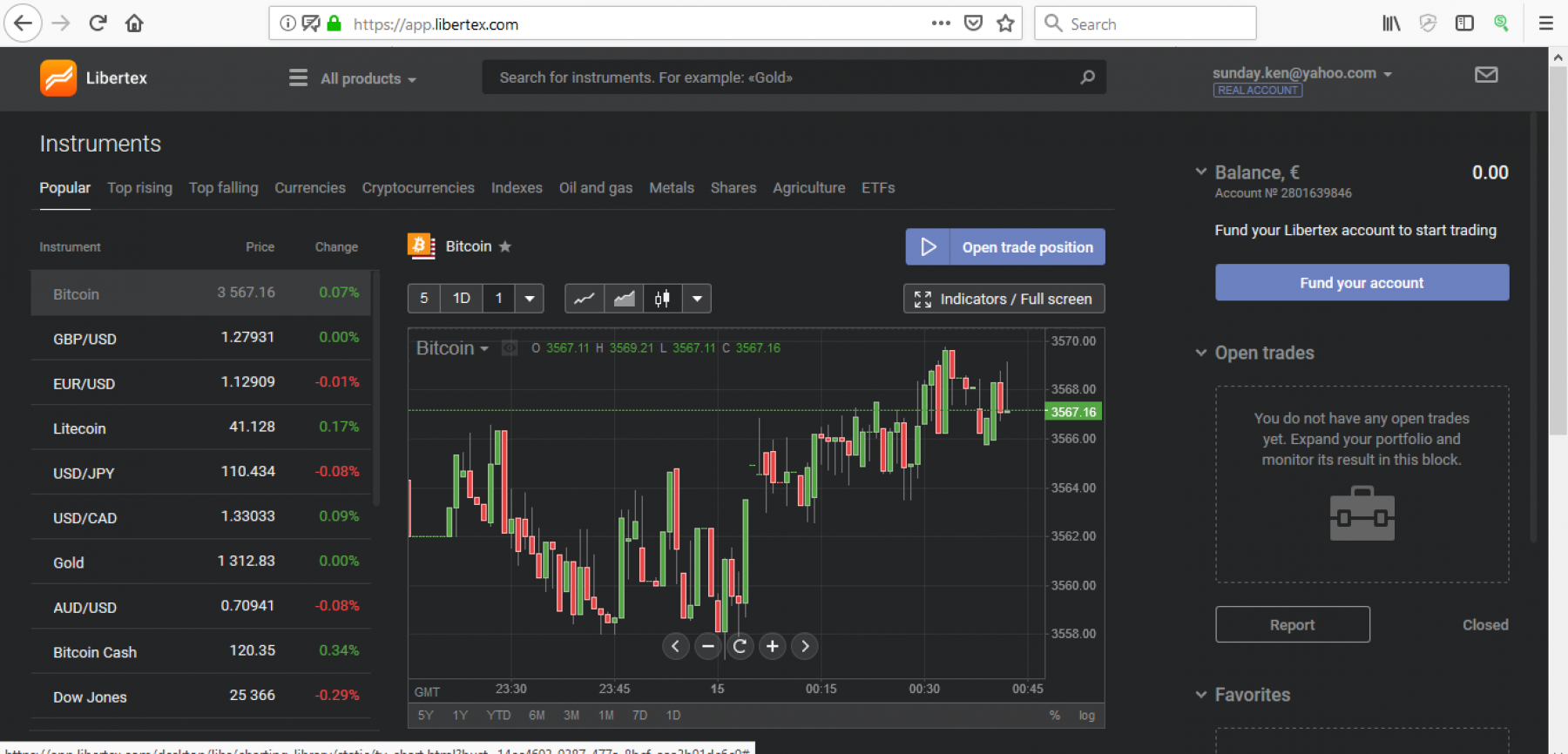Switch to Metals tab
Screen dimensions: 1568x754
pyautogui.click(x=672, y=188)
